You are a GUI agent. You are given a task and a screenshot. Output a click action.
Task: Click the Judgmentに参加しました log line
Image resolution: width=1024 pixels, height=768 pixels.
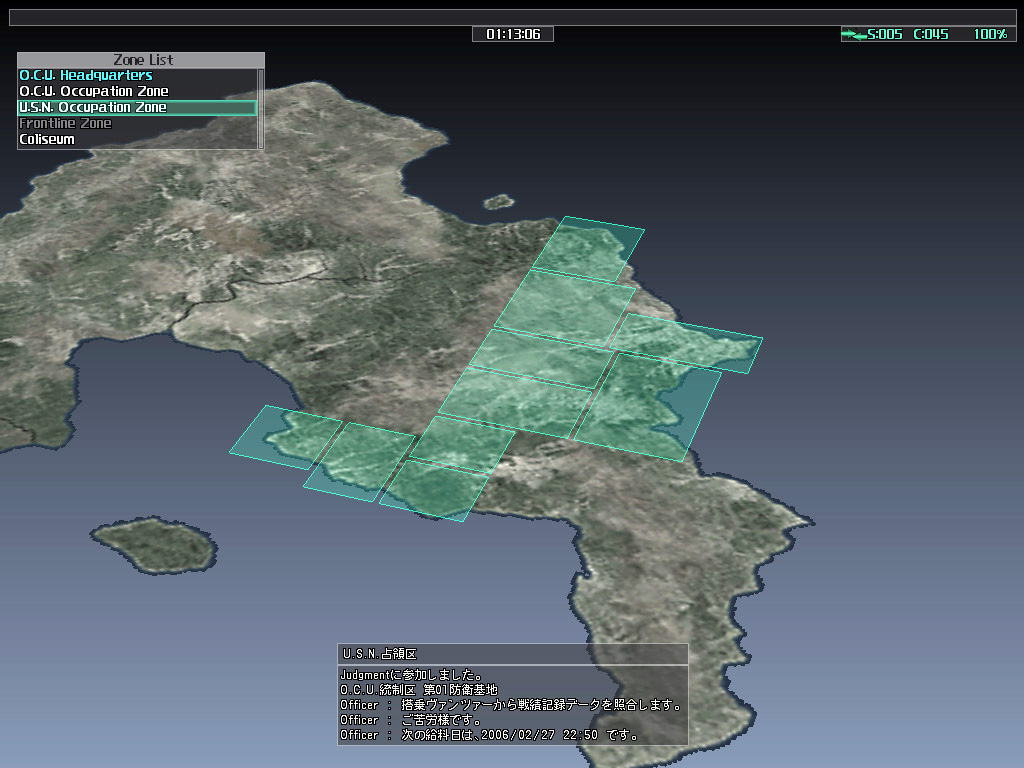(x=412, y=675)
